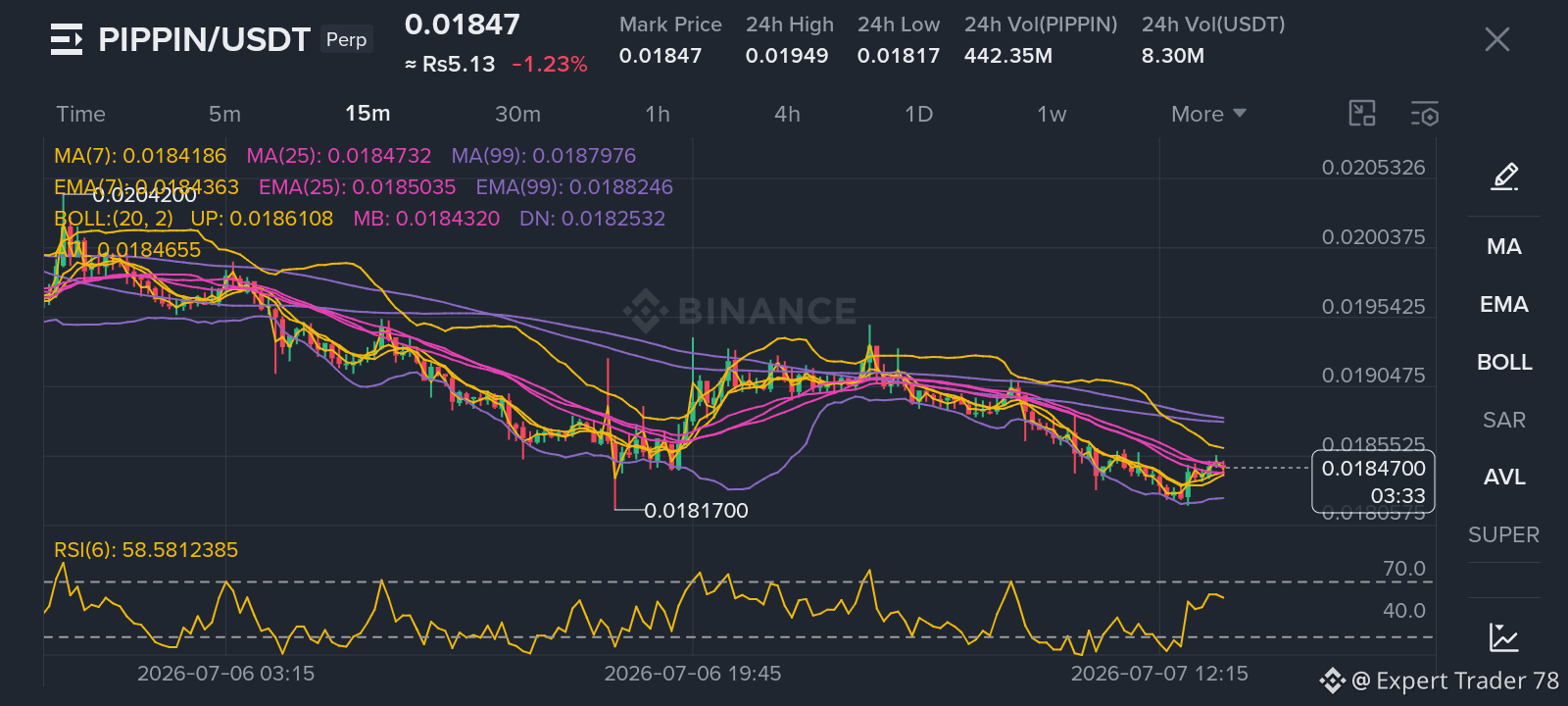Click the BOLL UP: 0.0186108 legend
The width and height of the screenshot is (1568, 706).
point(262,219)
